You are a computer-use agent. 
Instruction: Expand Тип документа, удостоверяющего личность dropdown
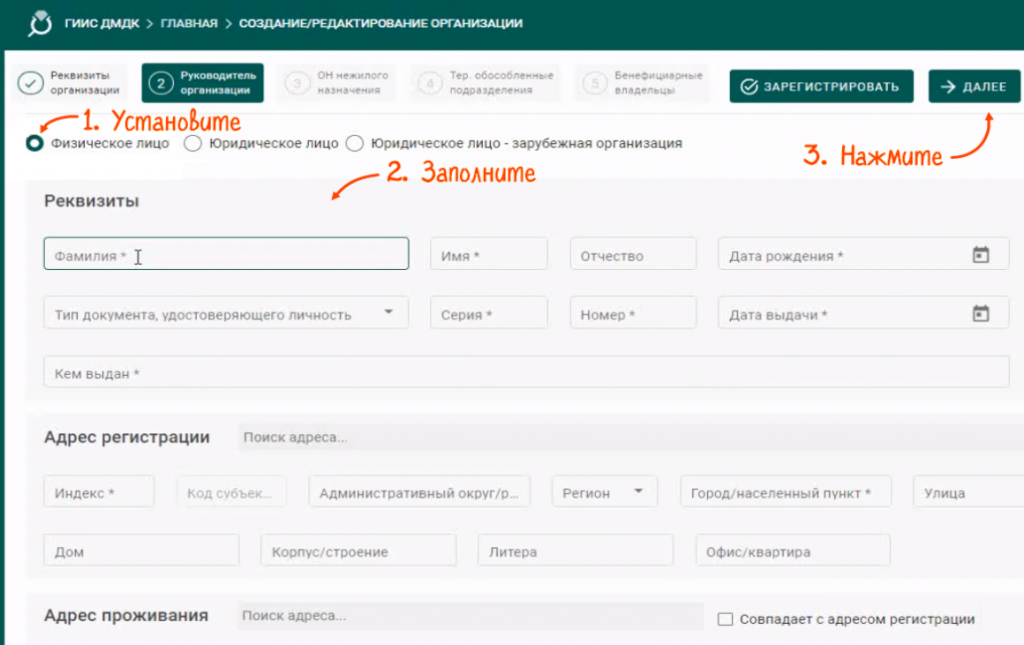point(388,313)
